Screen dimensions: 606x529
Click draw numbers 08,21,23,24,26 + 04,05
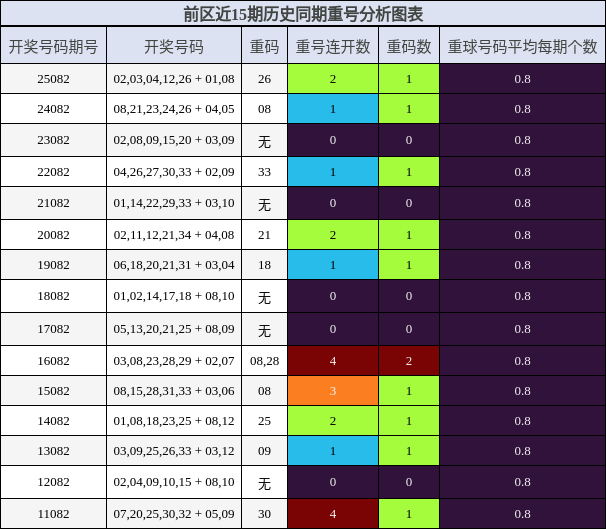tap(174, 109)
